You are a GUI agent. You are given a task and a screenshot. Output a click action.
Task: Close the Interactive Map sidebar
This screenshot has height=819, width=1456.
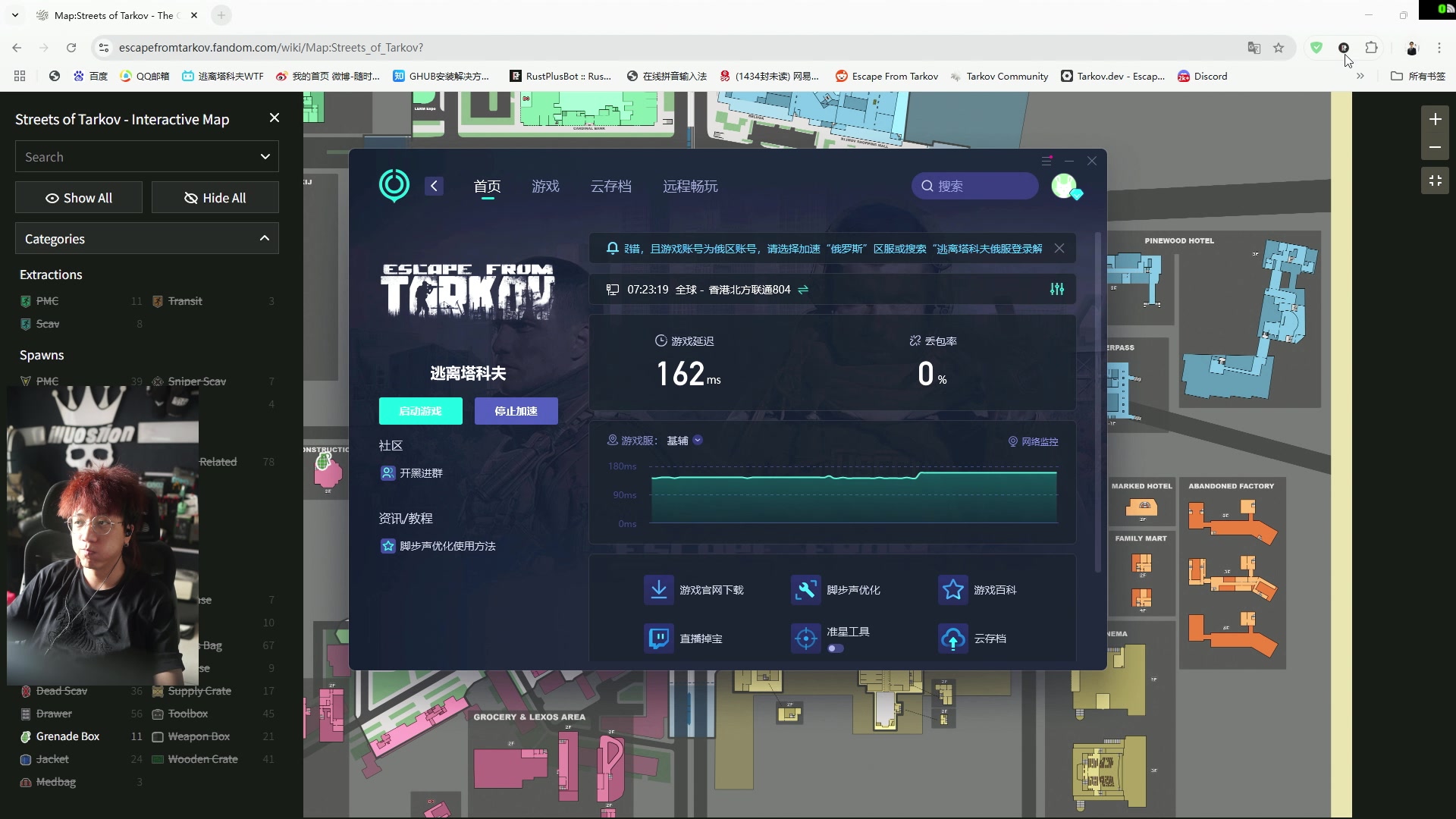275,118
